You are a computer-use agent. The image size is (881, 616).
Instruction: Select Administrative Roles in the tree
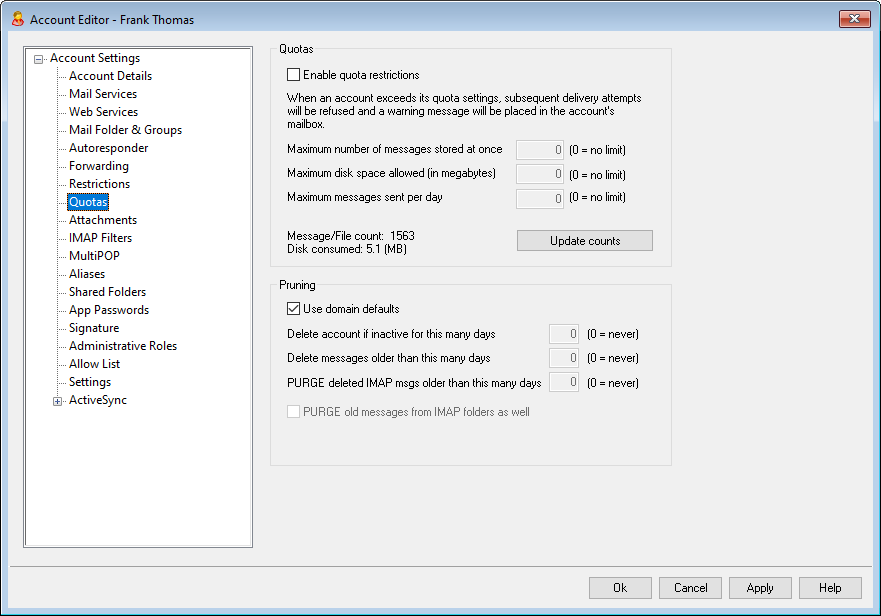[x=122, y=346]
